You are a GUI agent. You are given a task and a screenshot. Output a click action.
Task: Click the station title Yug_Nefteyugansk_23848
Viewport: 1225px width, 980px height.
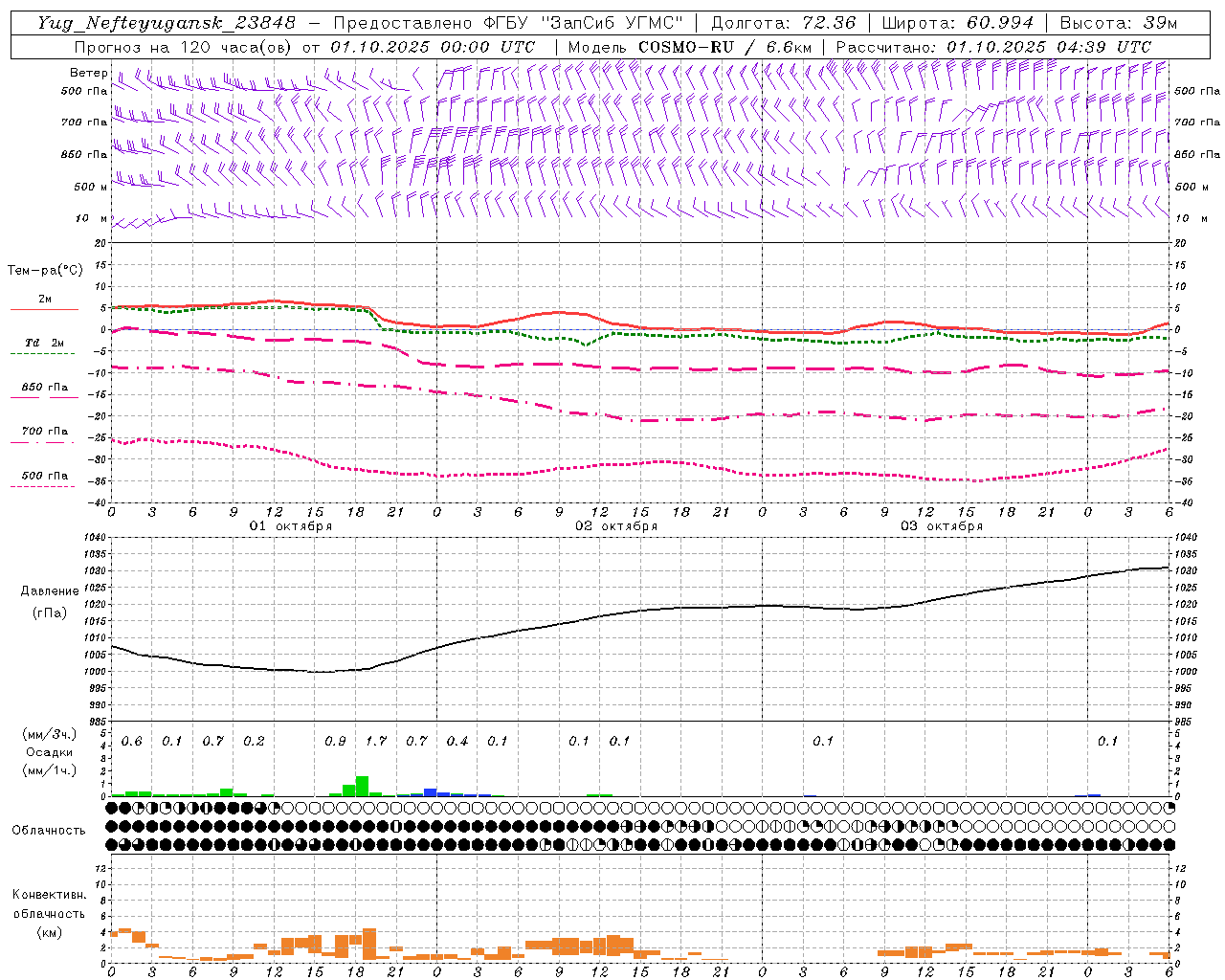coord(167,23)
